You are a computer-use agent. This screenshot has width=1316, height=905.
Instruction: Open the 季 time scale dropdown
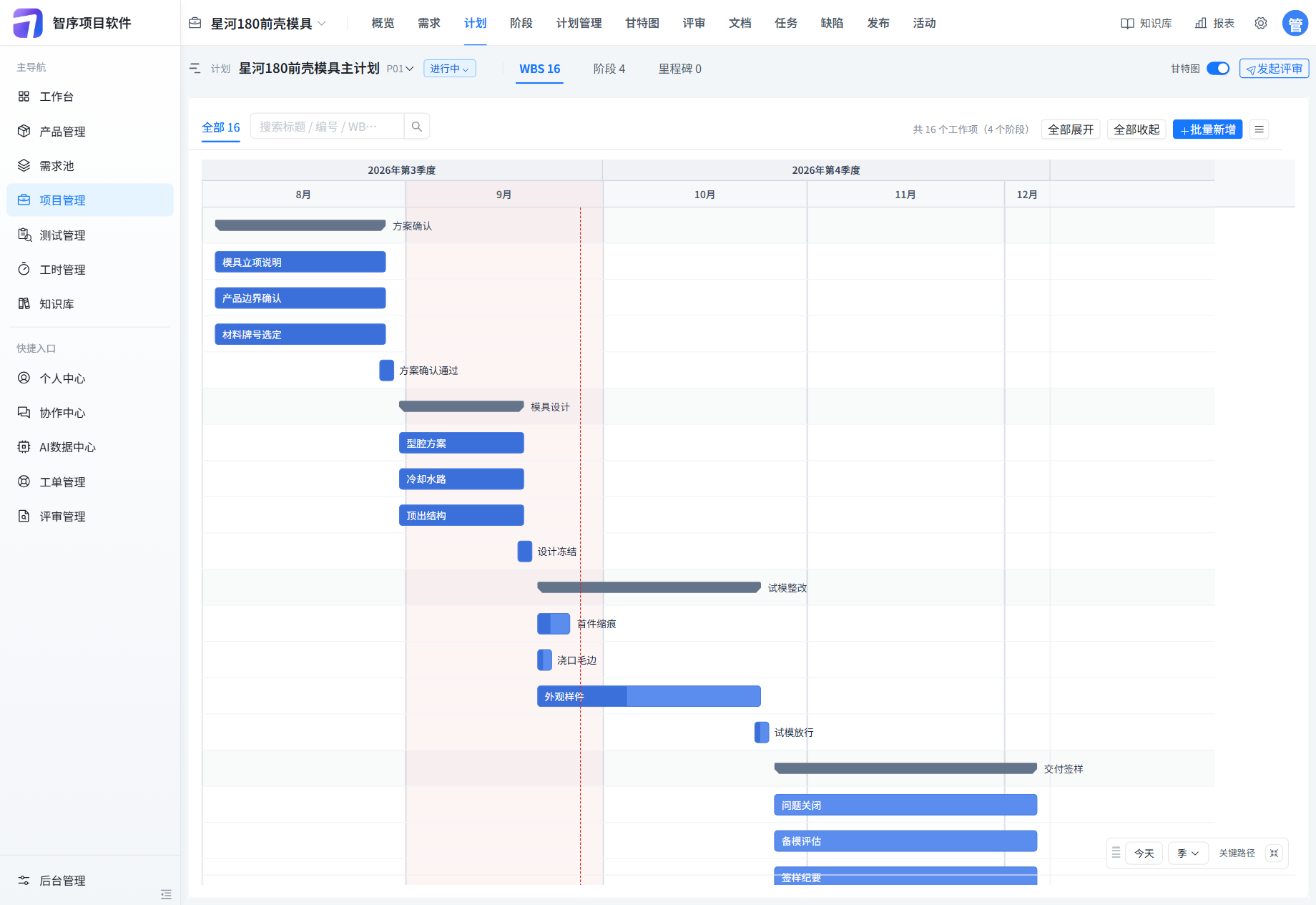pos(1188,853)
